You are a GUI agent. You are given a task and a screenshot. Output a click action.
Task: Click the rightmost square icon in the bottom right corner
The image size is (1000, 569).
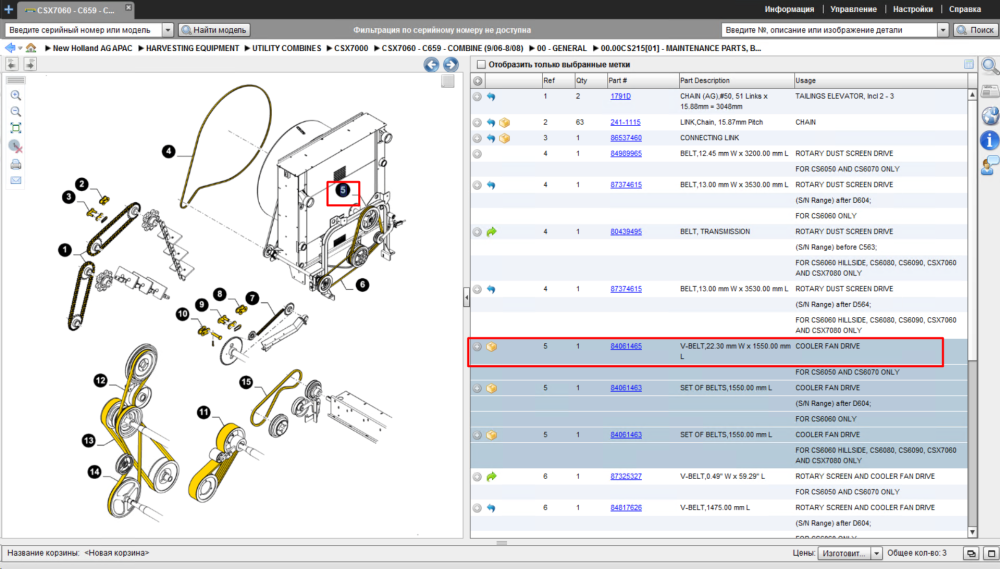991,554
